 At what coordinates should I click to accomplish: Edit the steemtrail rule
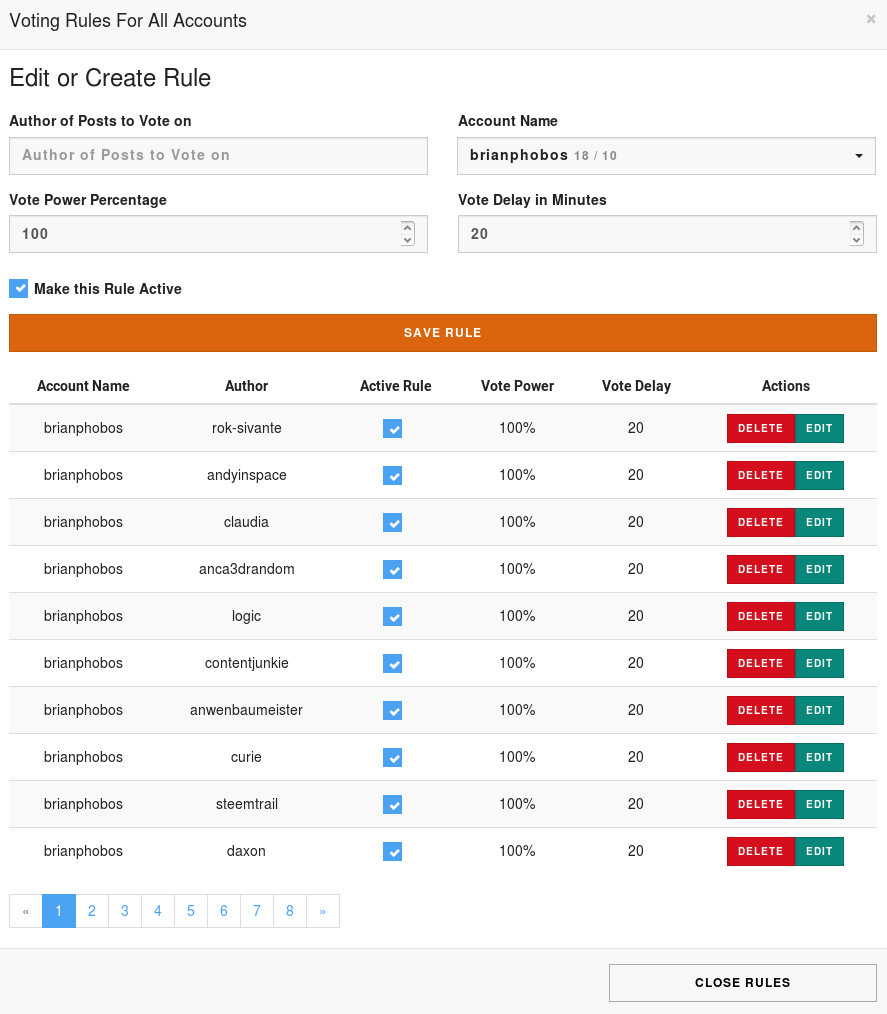tap(819, 804)
